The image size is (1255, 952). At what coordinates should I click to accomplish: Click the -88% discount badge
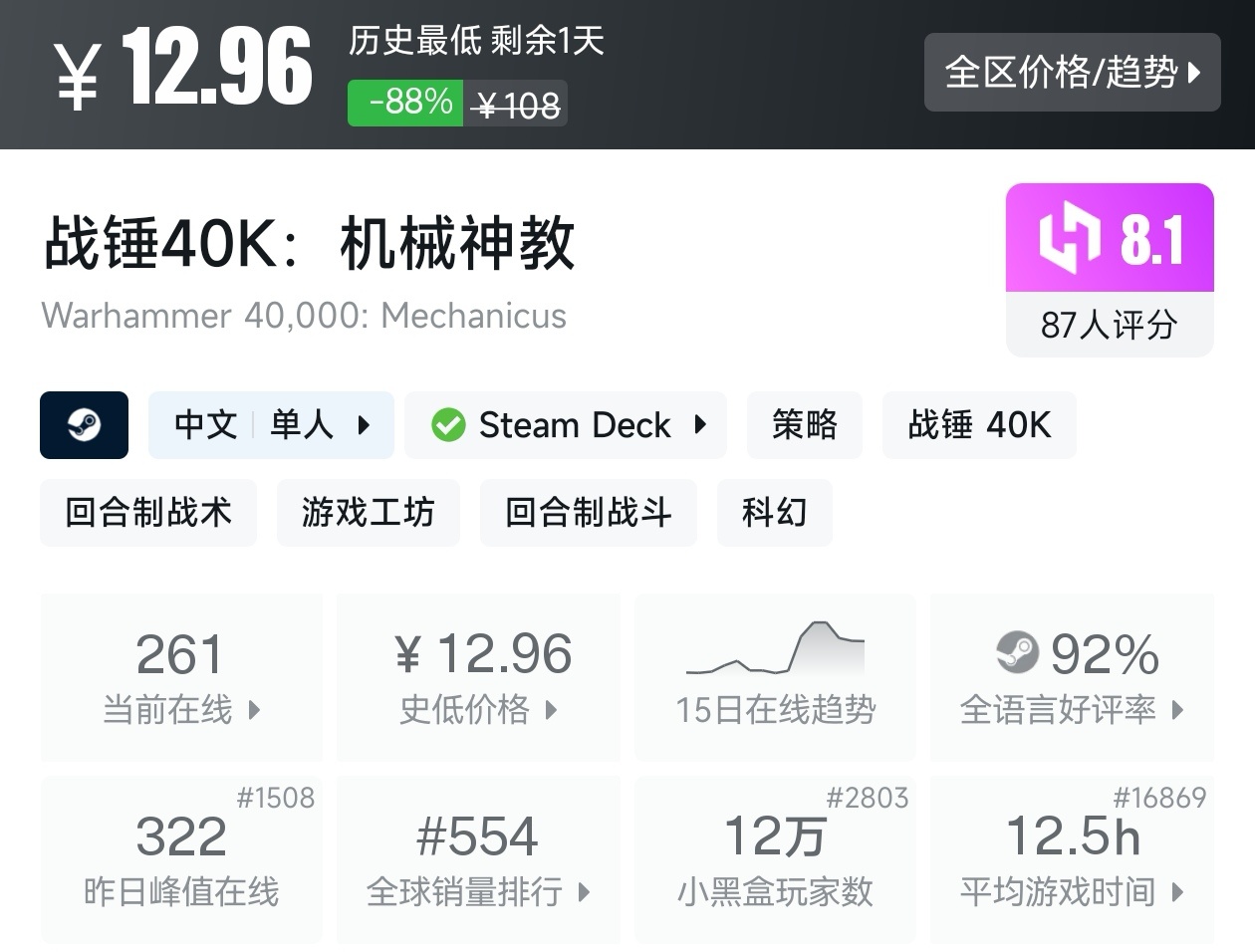pyautogui.click(x=405, y=103)
